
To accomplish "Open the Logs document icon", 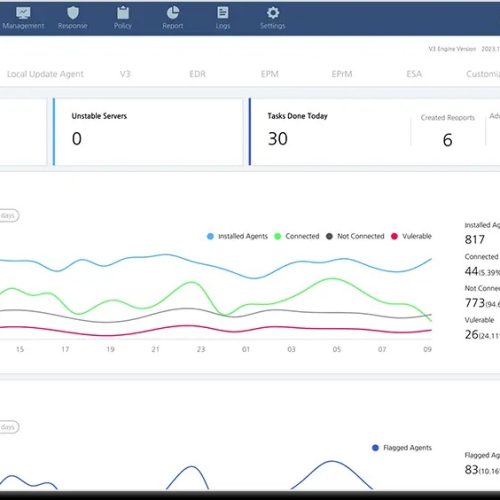I will 223,13.
